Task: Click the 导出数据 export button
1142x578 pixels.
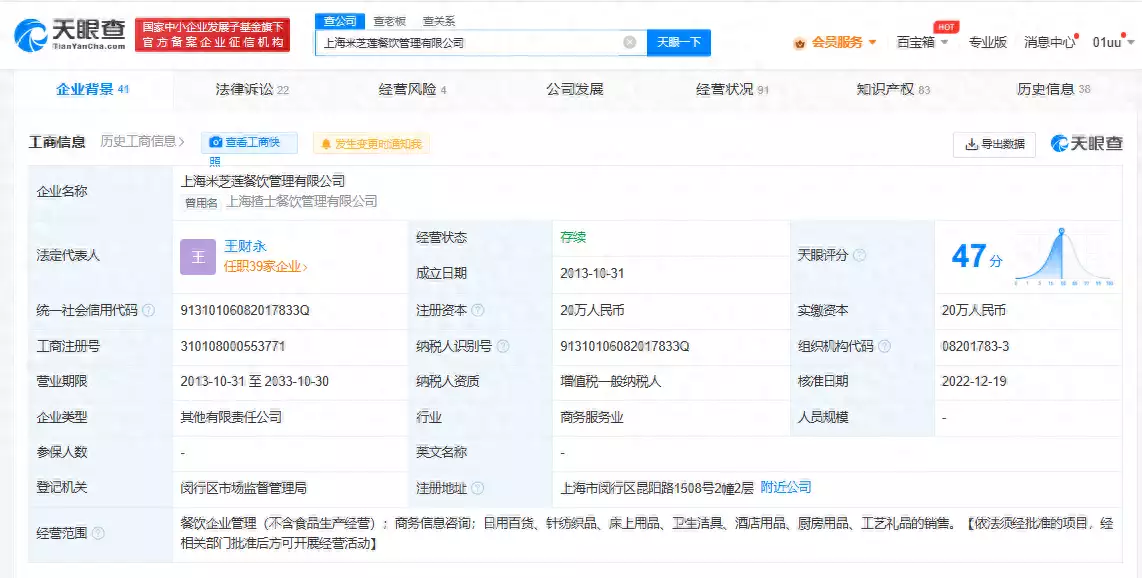Action: [994, 144]
